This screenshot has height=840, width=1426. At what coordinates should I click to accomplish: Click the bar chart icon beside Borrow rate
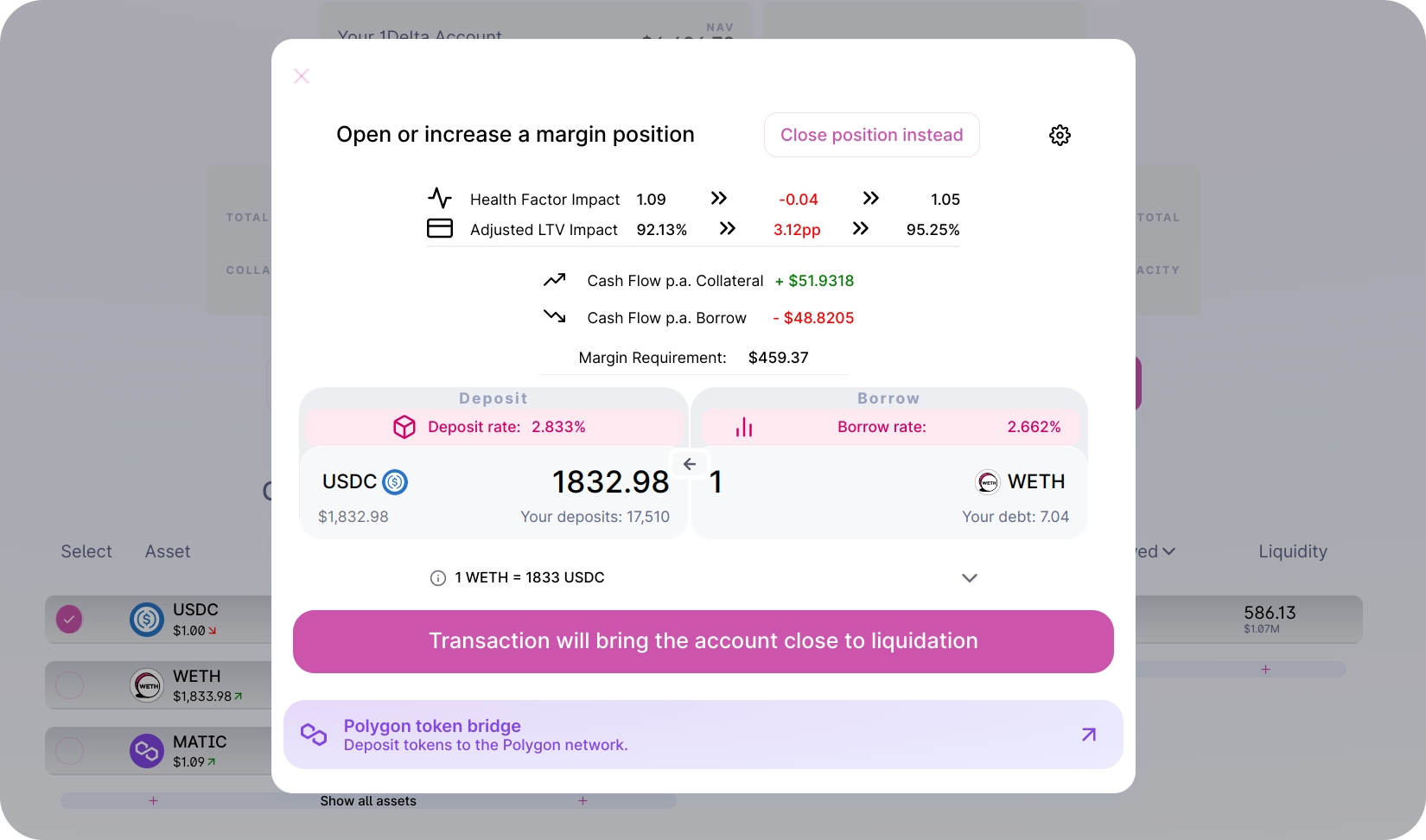(x=744, y=427)
